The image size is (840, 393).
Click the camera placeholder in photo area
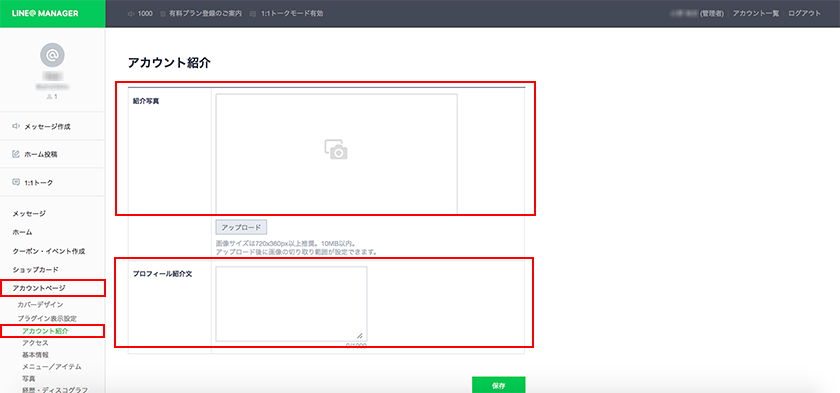click(336, 150)
